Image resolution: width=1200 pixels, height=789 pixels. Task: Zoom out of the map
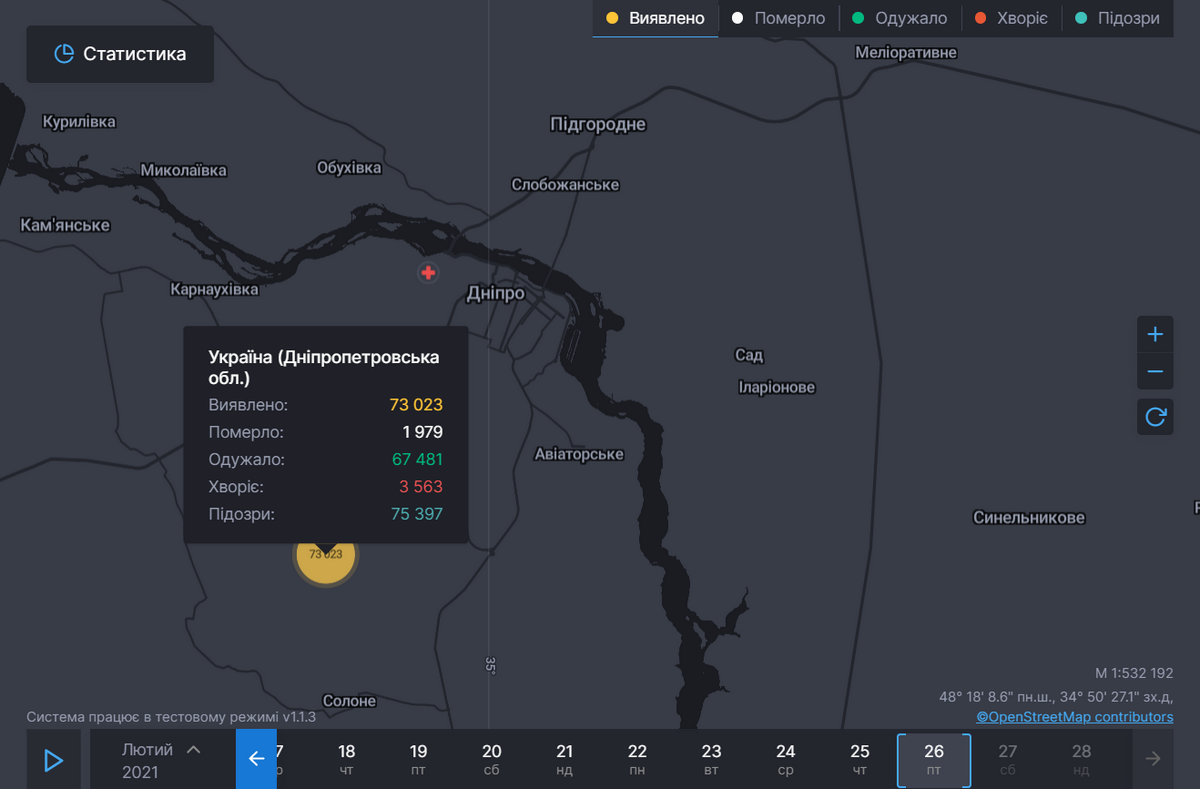click(x=1155, y=372)
